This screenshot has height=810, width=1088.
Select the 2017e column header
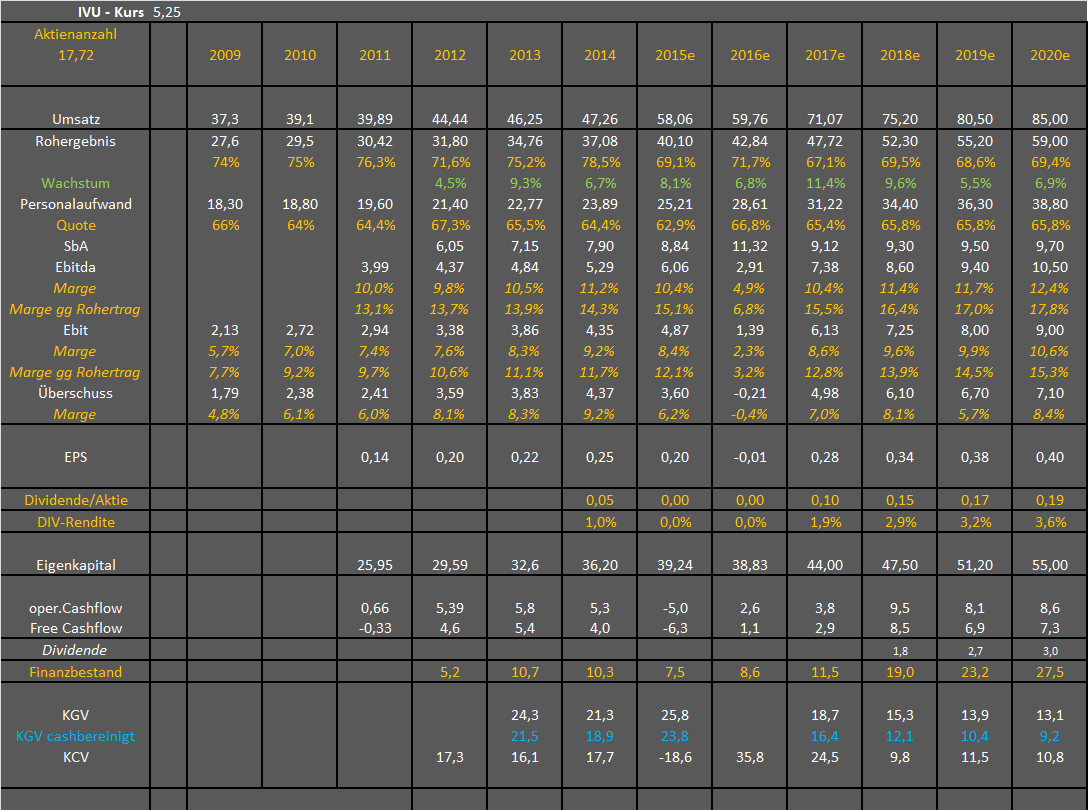(824, 55)
